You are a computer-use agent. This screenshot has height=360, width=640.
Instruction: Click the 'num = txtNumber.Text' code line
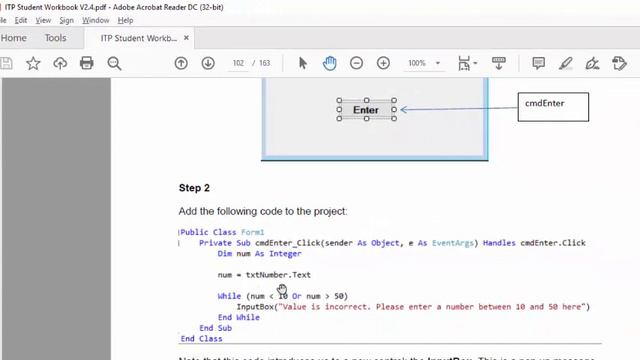[x=264, y=275]
